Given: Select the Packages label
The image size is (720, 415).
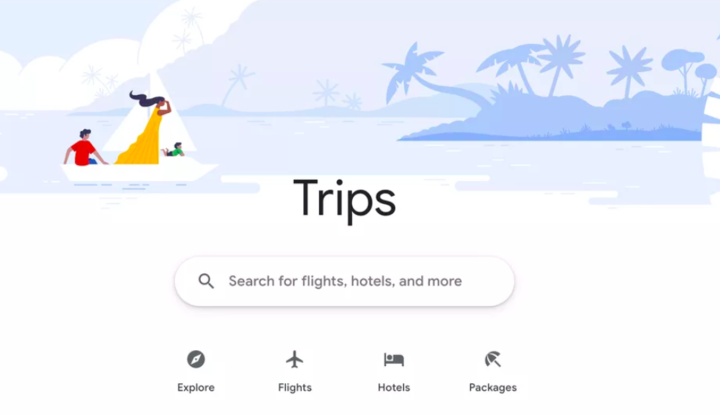Looking at the screenshot, I should pyautogui.click(x=493, y=387).
